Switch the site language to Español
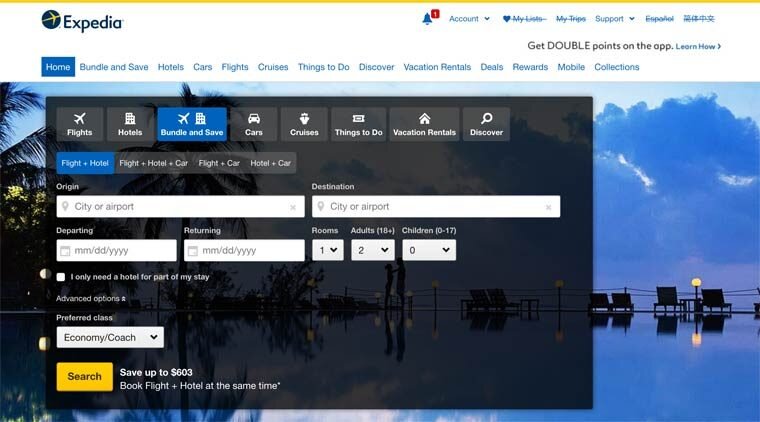Viewport: 760px width, 422px height. pyautogui.click(x=659, y=19)
